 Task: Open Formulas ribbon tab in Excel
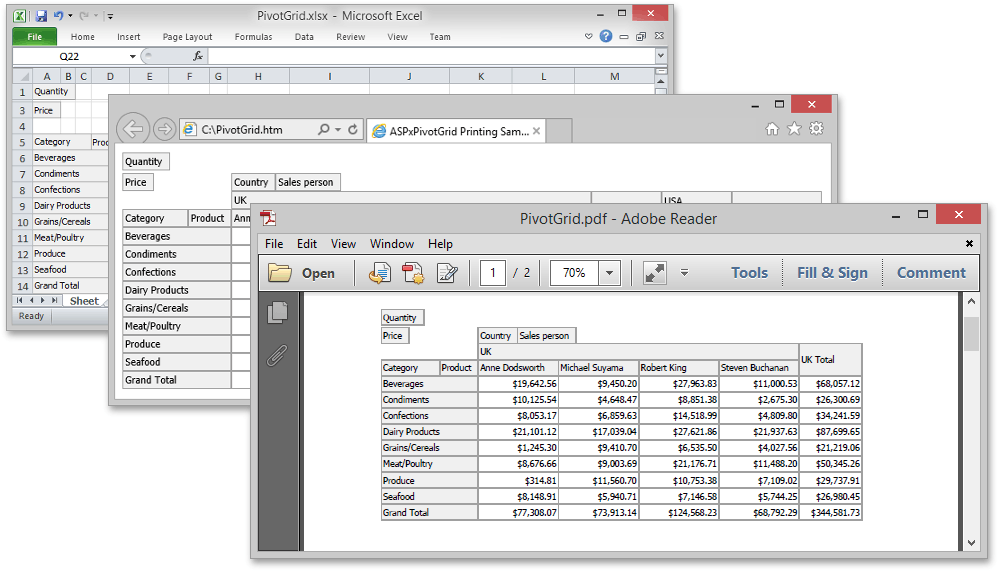tap(253, 37)
